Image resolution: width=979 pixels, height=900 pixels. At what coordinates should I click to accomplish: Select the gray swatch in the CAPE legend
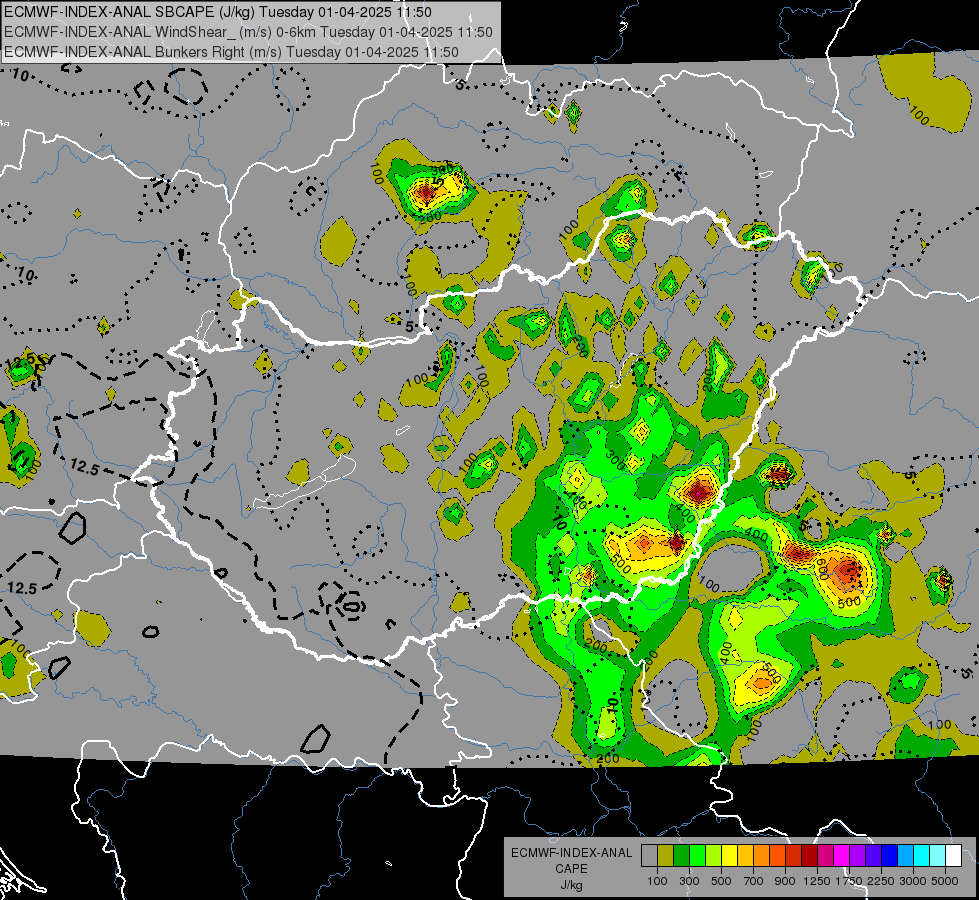pyautogui.click(x=649, y=856)
